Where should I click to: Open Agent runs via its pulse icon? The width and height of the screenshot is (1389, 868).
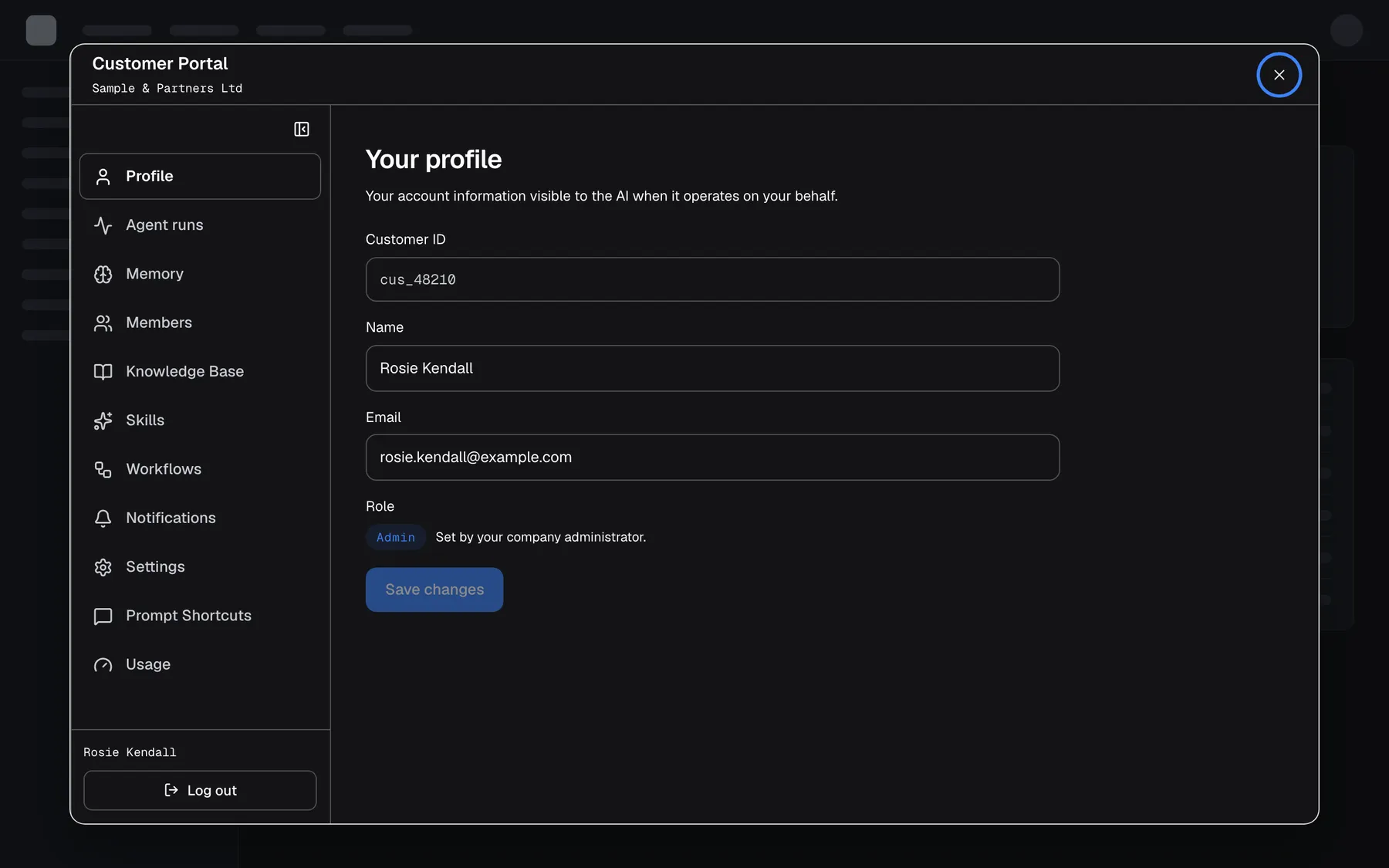103,225
